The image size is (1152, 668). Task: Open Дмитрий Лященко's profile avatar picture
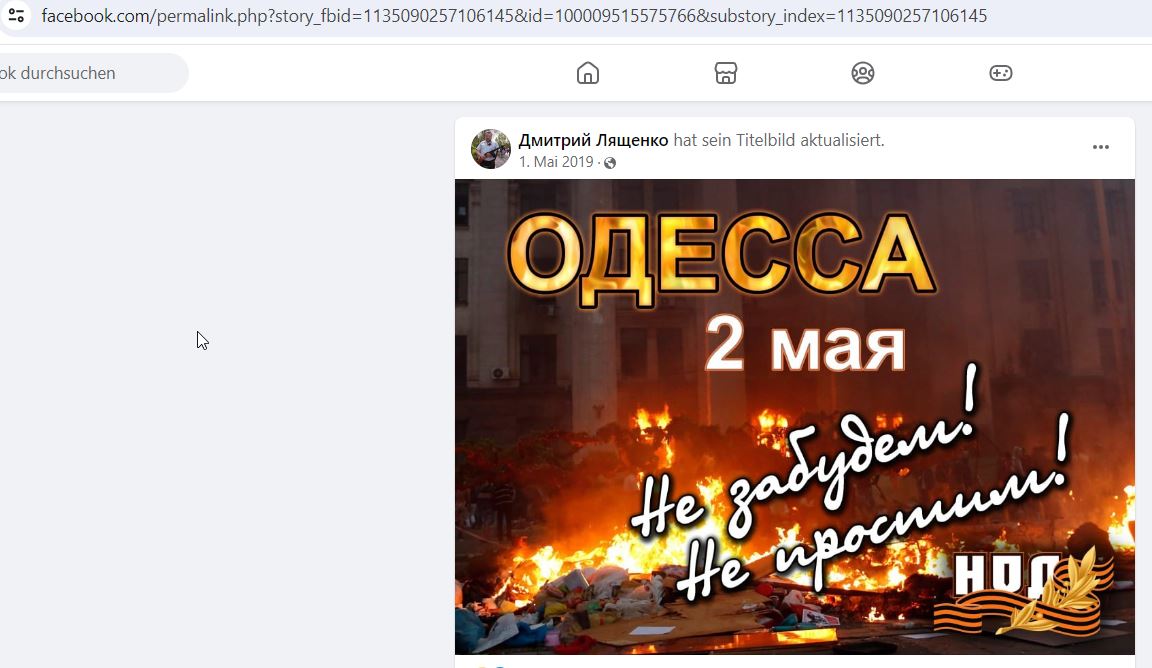pos(491,149)
